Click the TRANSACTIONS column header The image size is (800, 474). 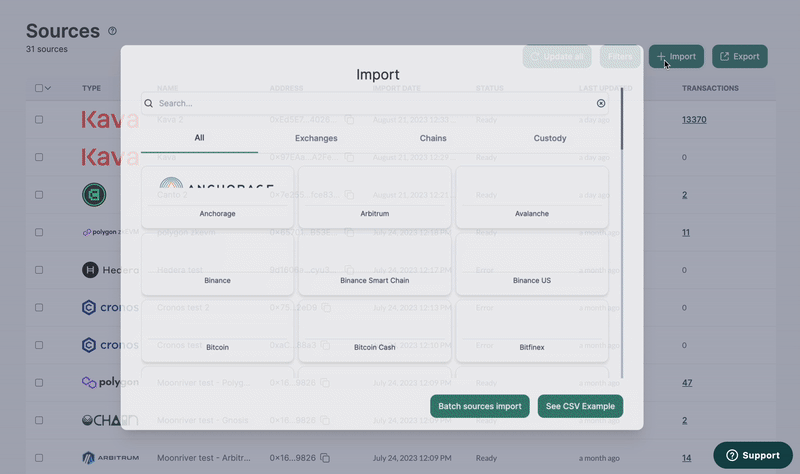710,88
